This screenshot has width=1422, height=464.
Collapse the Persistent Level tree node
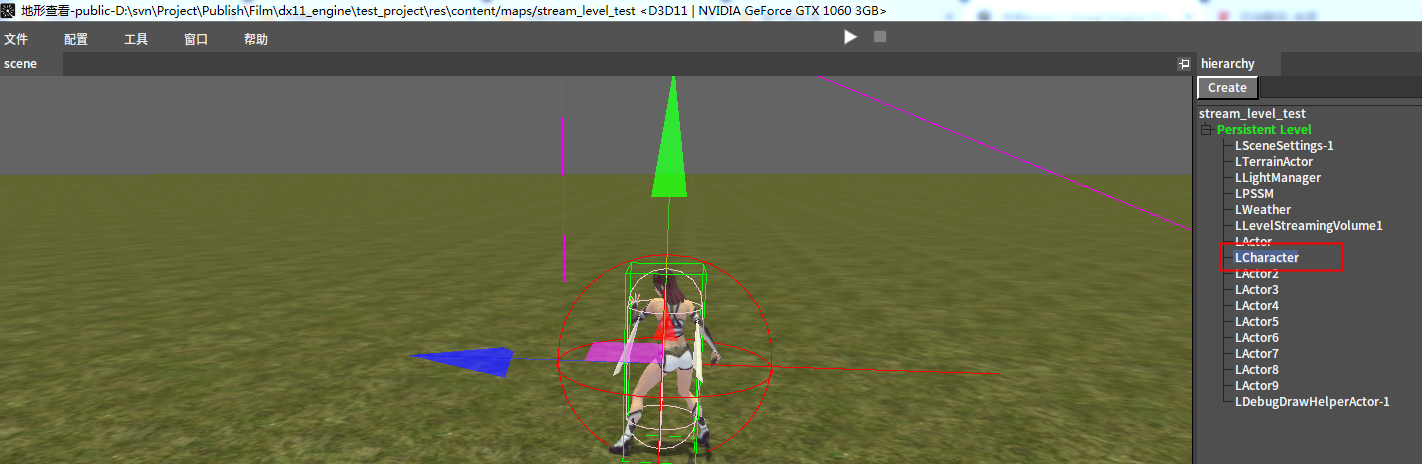(1207, 130)
